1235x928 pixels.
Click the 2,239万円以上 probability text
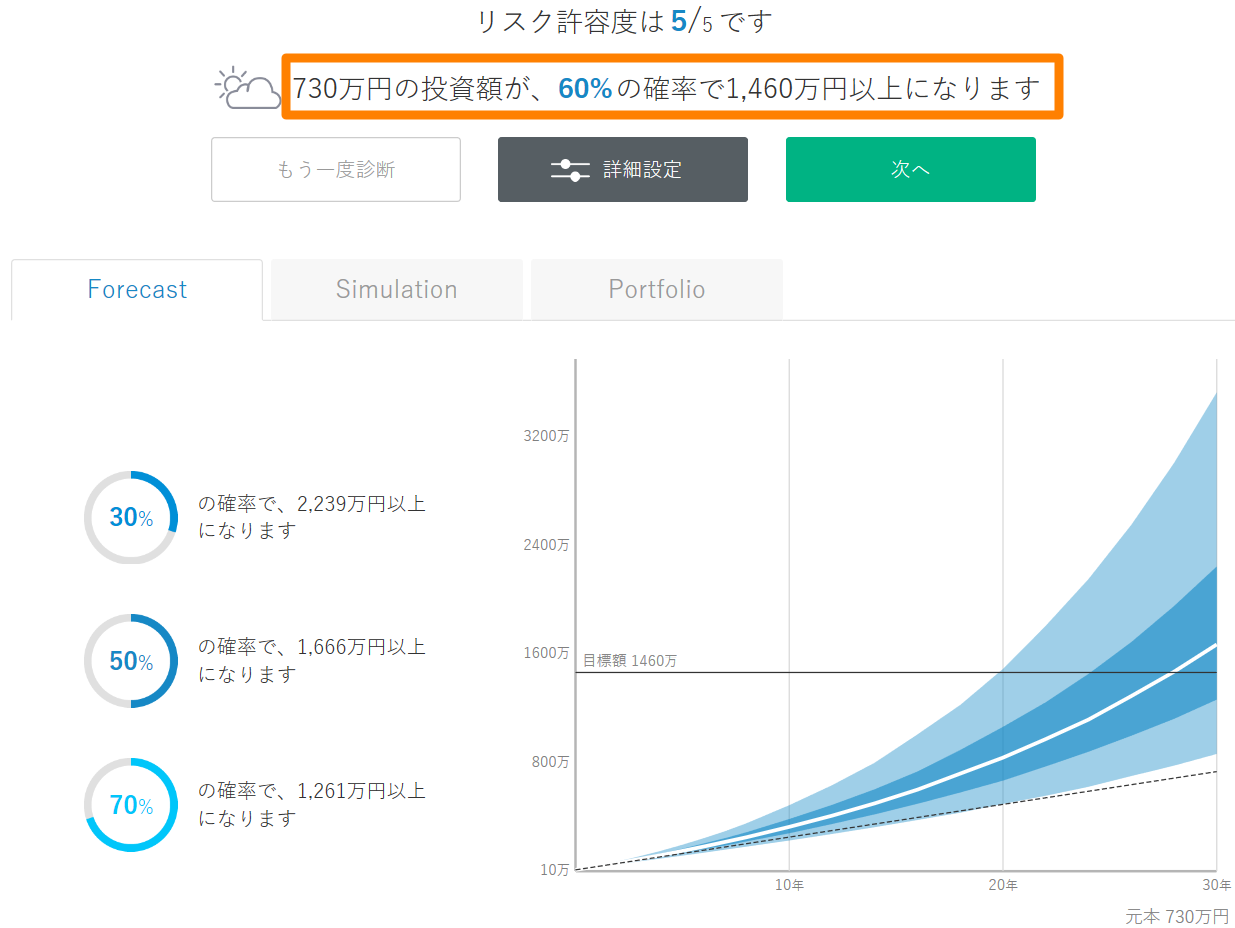point(312,517)
